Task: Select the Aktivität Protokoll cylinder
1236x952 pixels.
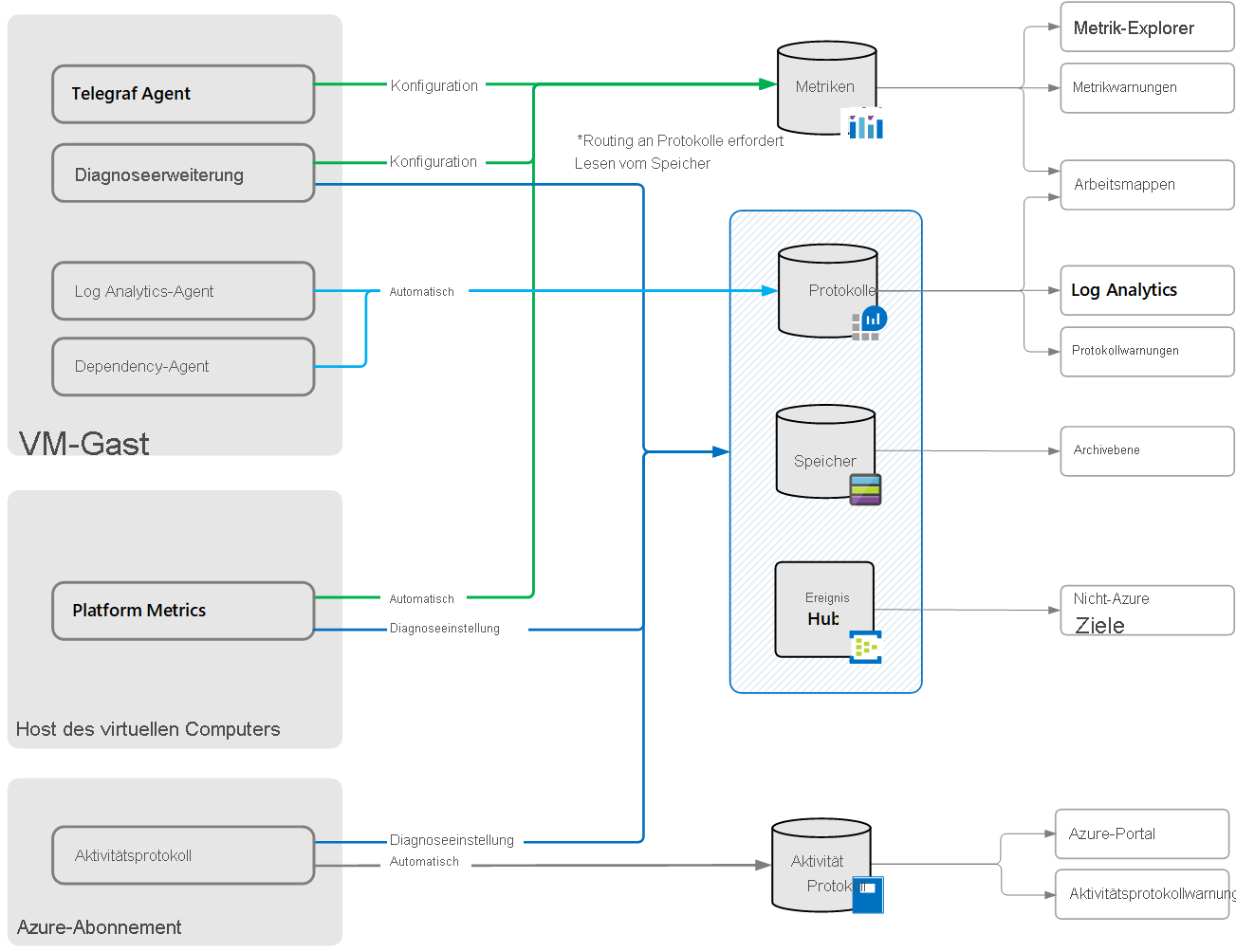Action: (x=821, y=866)
